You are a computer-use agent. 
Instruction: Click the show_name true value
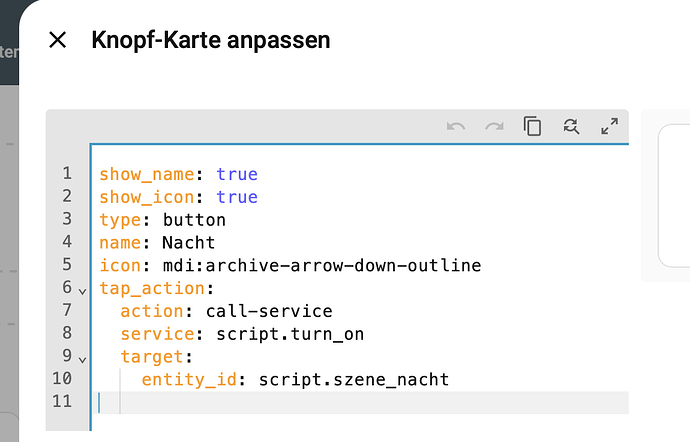(237, 174)
